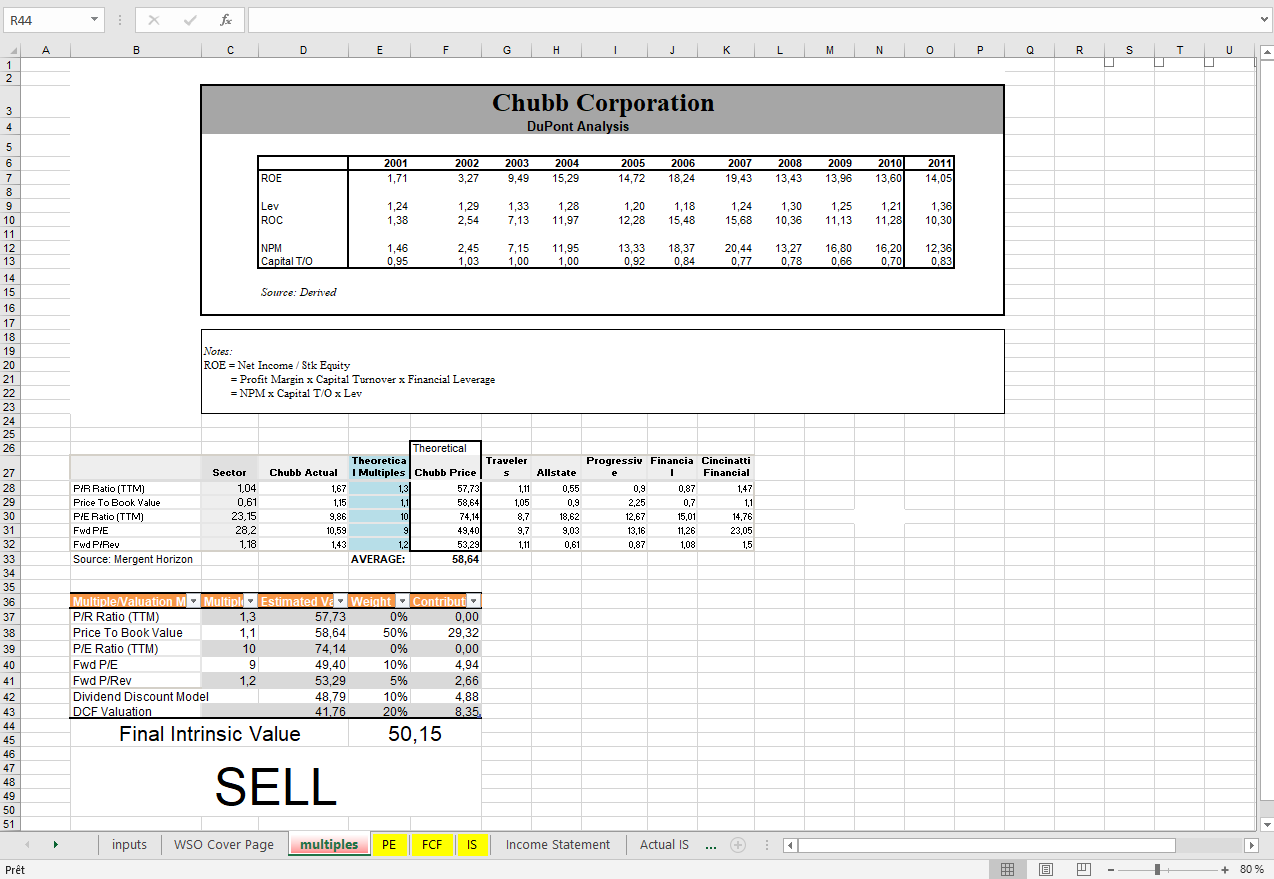The width and height of the screenshot is (1274, 879).
Task: Switch to the inputs sheet tab
Action: 129,845
